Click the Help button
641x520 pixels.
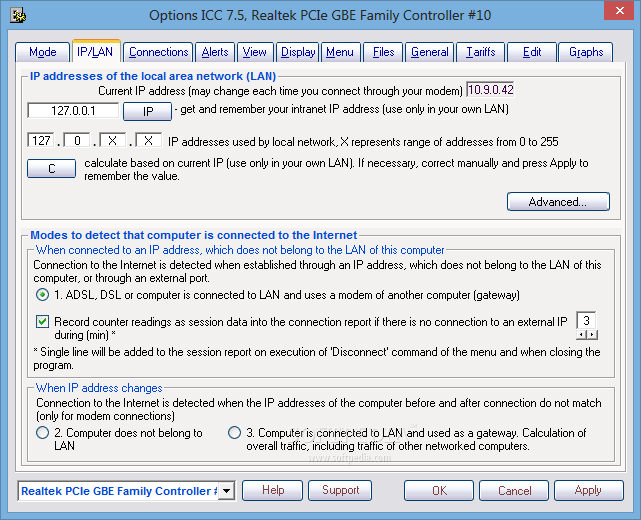point(273,490)
